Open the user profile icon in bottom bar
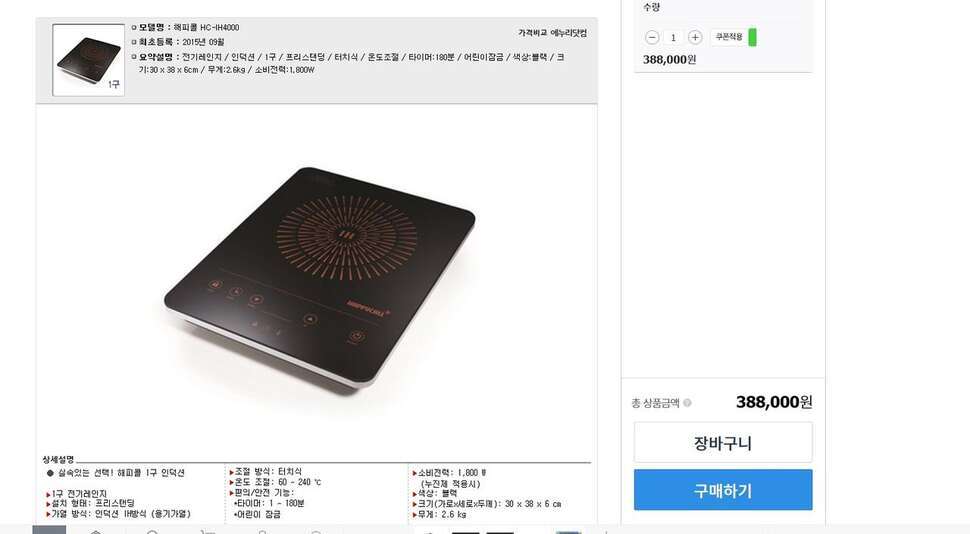970x534 pixels. click(x=262, y=532)
